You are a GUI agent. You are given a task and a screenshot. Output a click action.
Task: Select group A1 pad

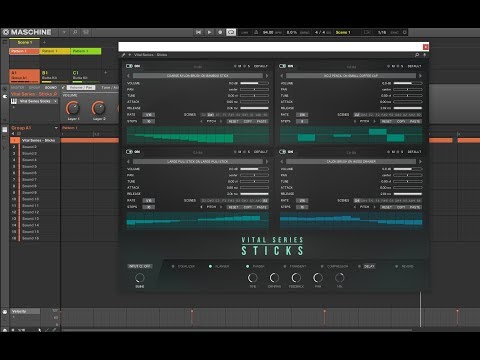tap(25, 76)
